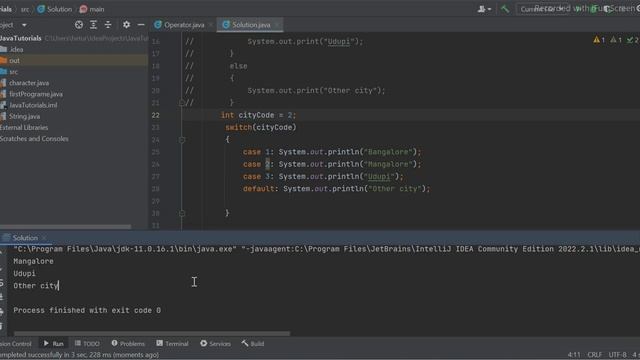640x360 pixels.
Task: Click the 'switch(cityCode)' code line
Action: click(261, 127)
